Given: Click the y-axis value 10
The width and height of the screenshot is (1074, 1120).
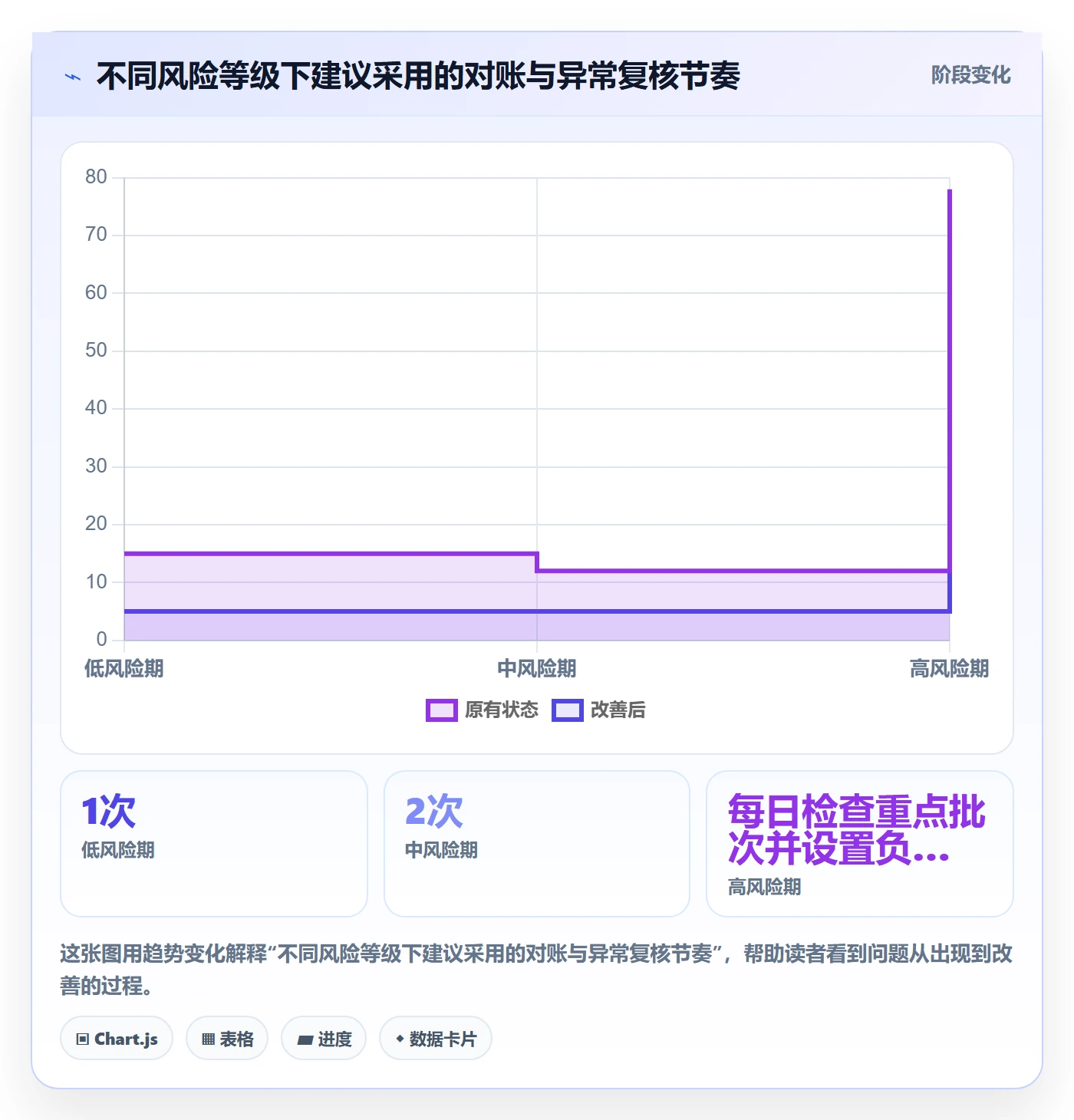Looking at the screenshot, I should coord(96,582).
